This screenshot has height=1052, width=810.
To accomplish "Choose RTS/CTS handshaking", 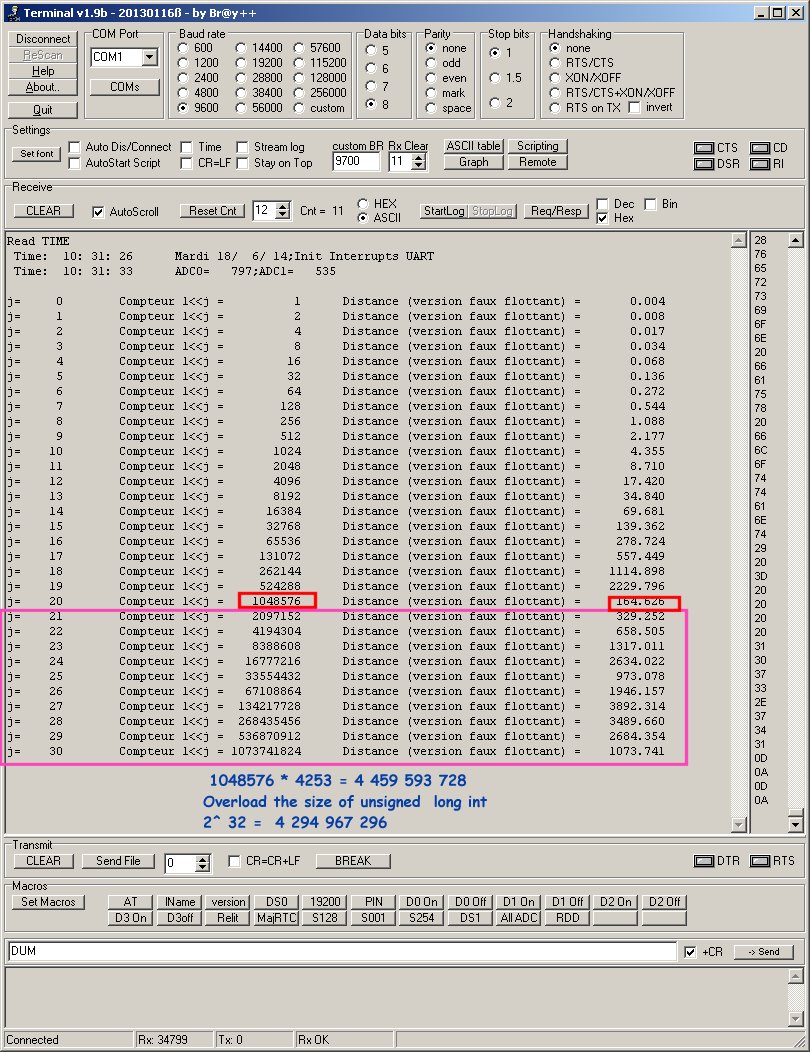I will tap(555, 63).
